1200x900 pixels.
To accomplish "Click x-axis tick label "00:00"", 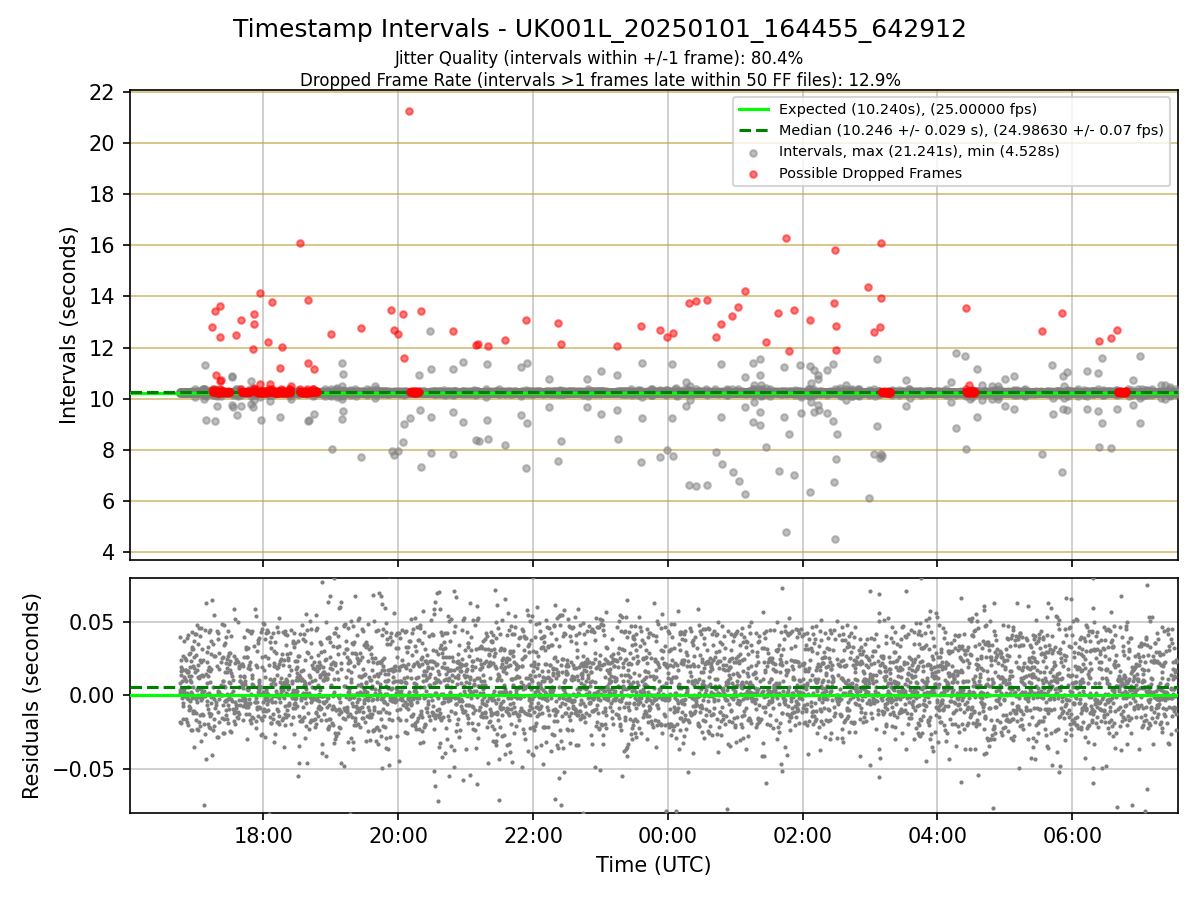I will (x=667, y=836).
